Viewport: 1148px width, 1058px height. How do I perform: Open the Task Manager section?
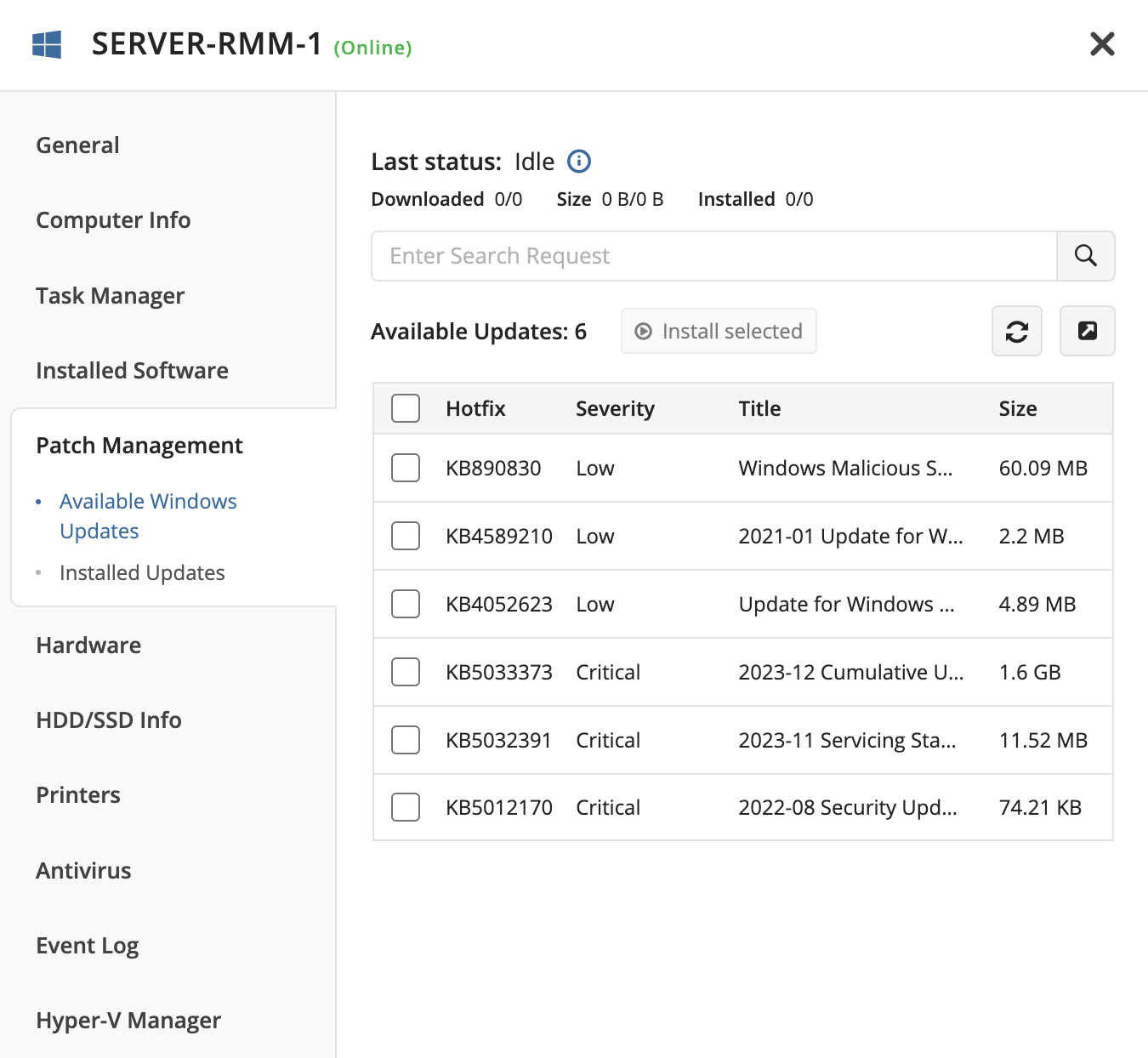pyautogui.click(x=110, y=296)
